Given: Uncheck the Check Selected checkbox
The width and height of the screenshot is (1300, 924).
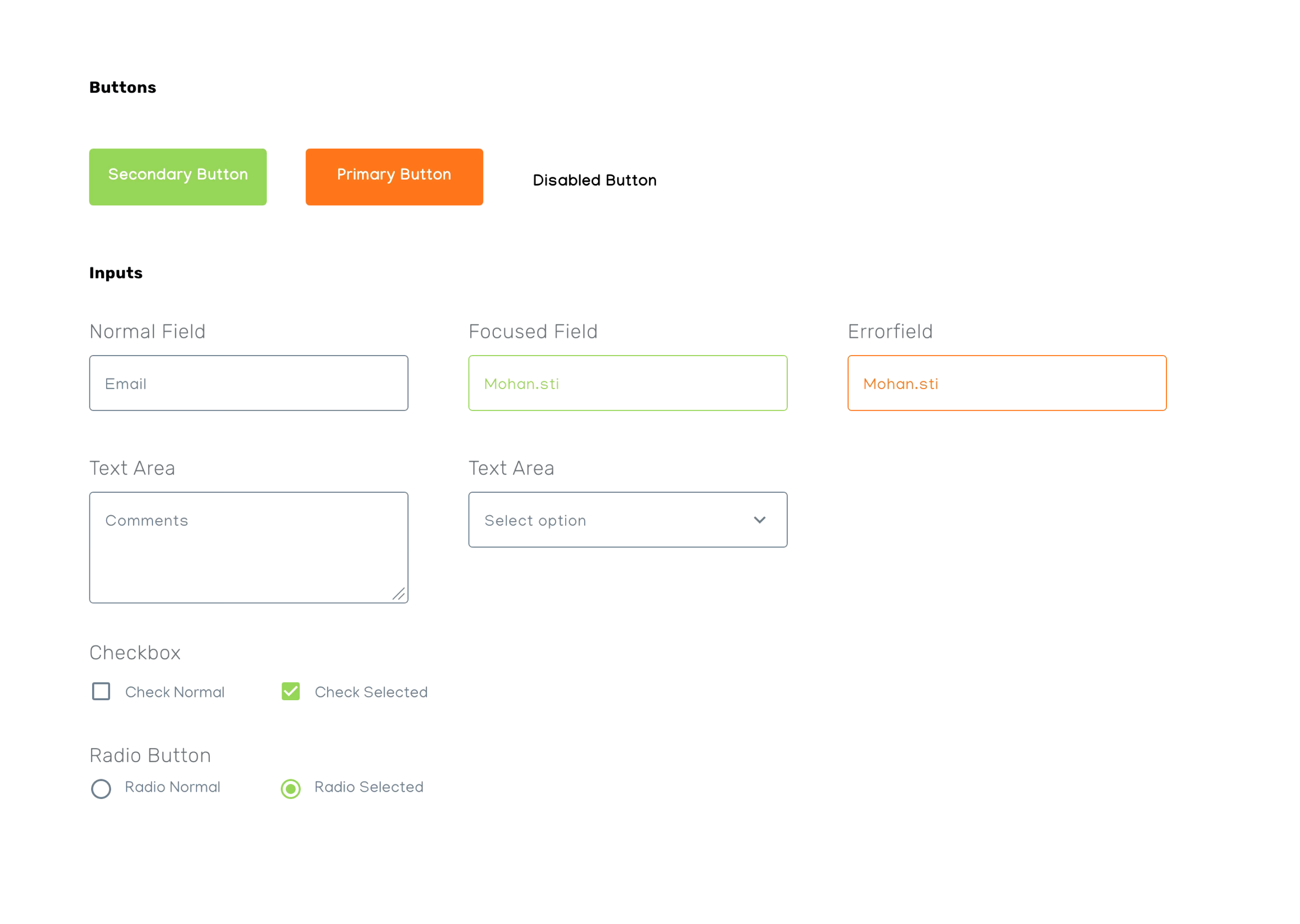Looking at the screenshot, I should [291, 691].
